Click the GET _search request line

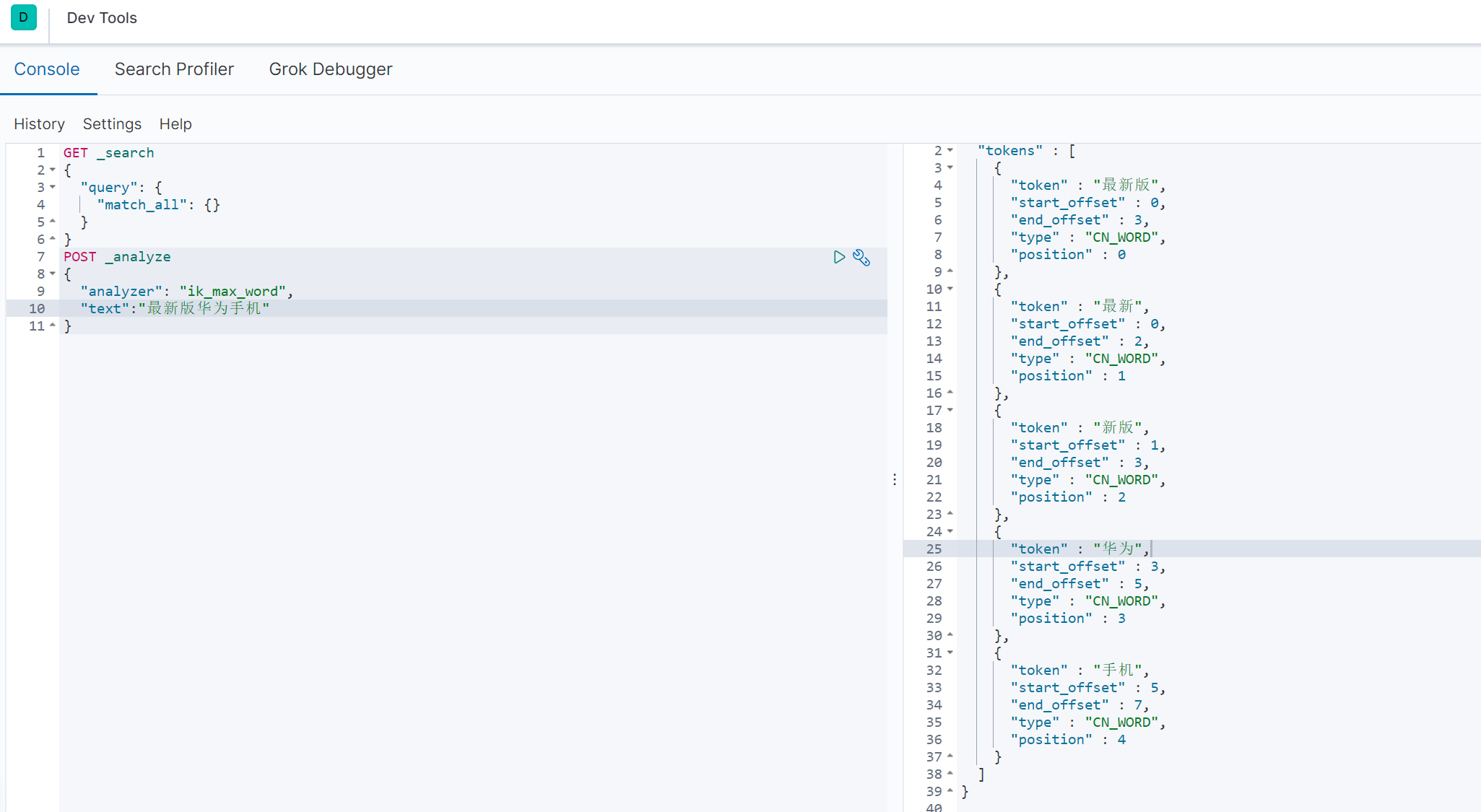pyautogui.click(x=108, y=153)
